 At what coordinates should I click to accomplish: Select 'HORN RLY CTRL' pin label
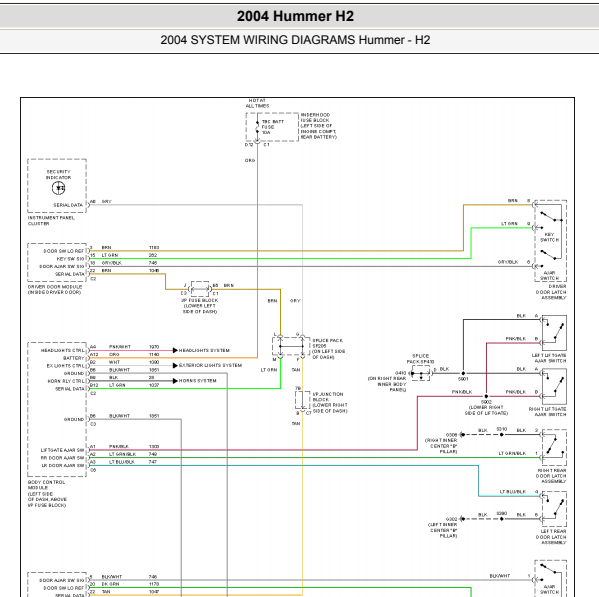tap(66, 381)
